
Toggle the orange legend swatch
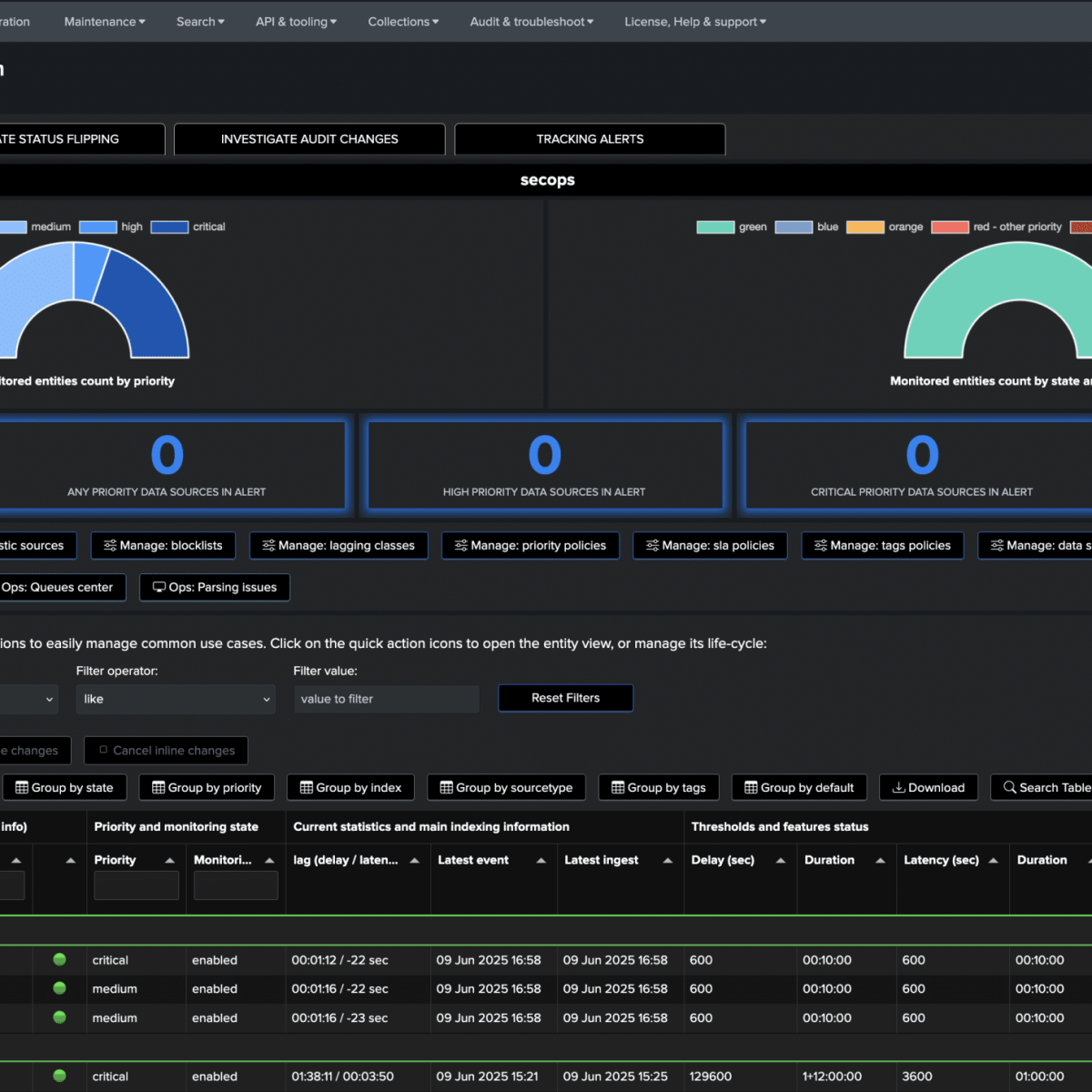[x=865, y=227]
